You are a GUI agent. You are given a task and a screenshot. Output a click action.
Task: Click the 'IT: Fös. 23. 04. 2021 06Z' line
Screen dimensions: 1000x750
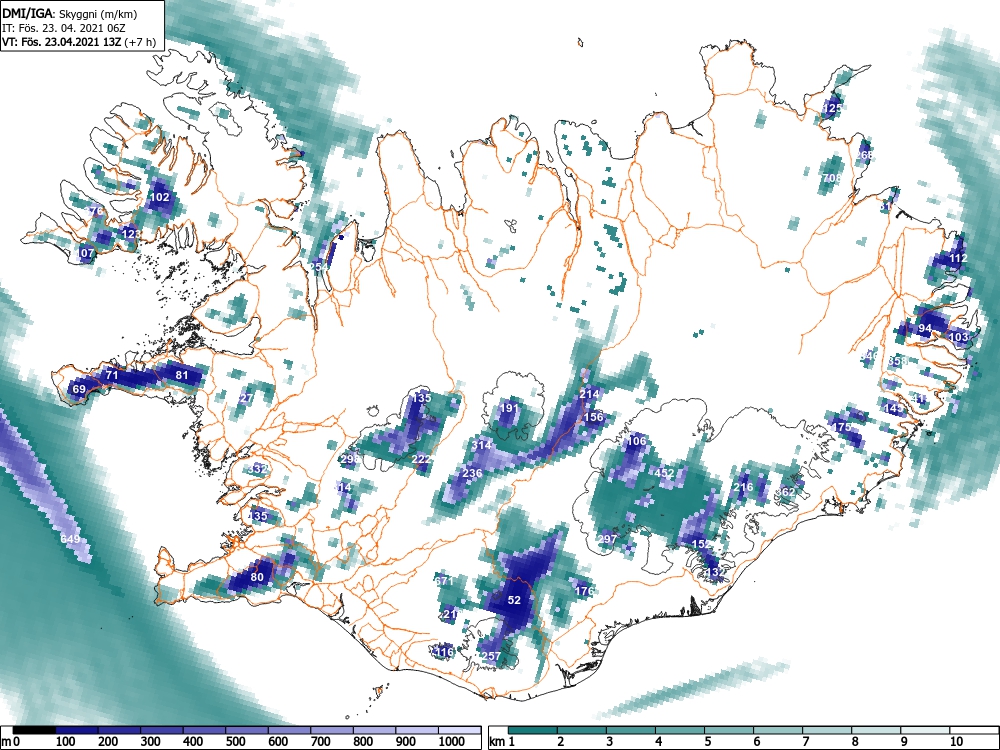[65, 28]
